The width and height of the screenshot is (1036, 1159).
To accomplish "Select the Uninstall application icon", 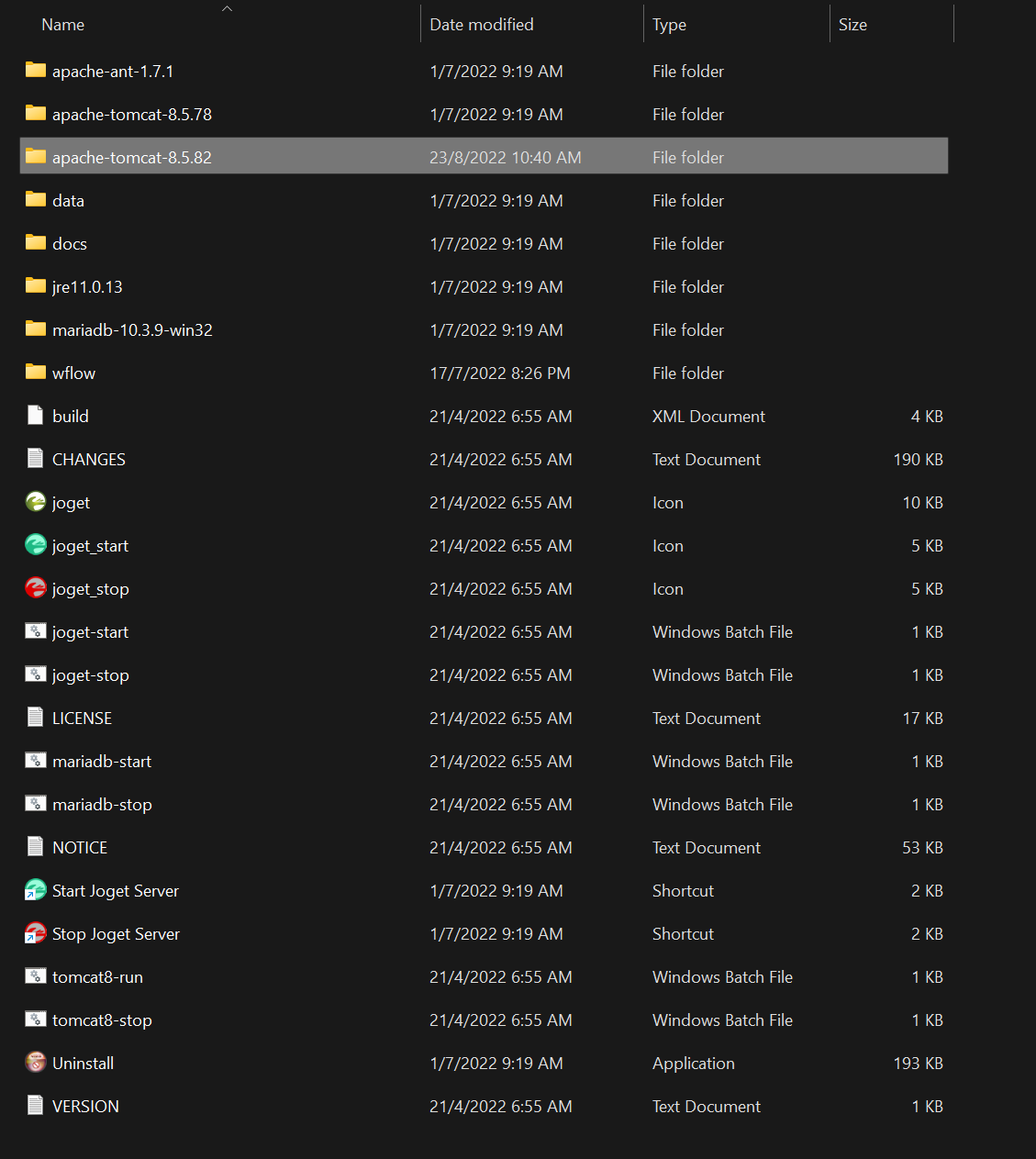I will (35, 1063).
